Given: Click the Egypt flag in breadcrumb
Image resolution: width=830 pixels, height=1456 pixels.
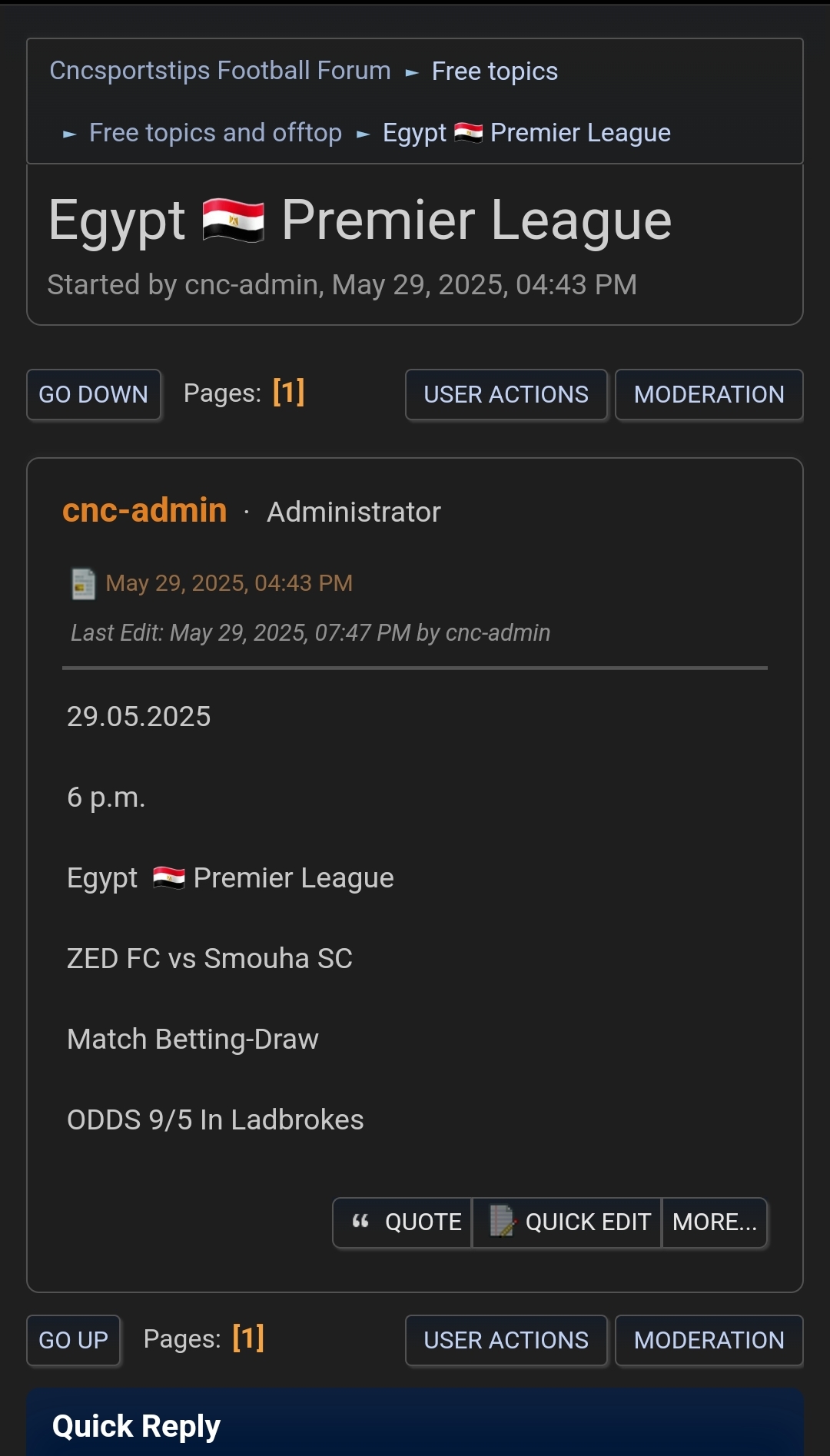Looking at the screenshot, I should point(468,133).
